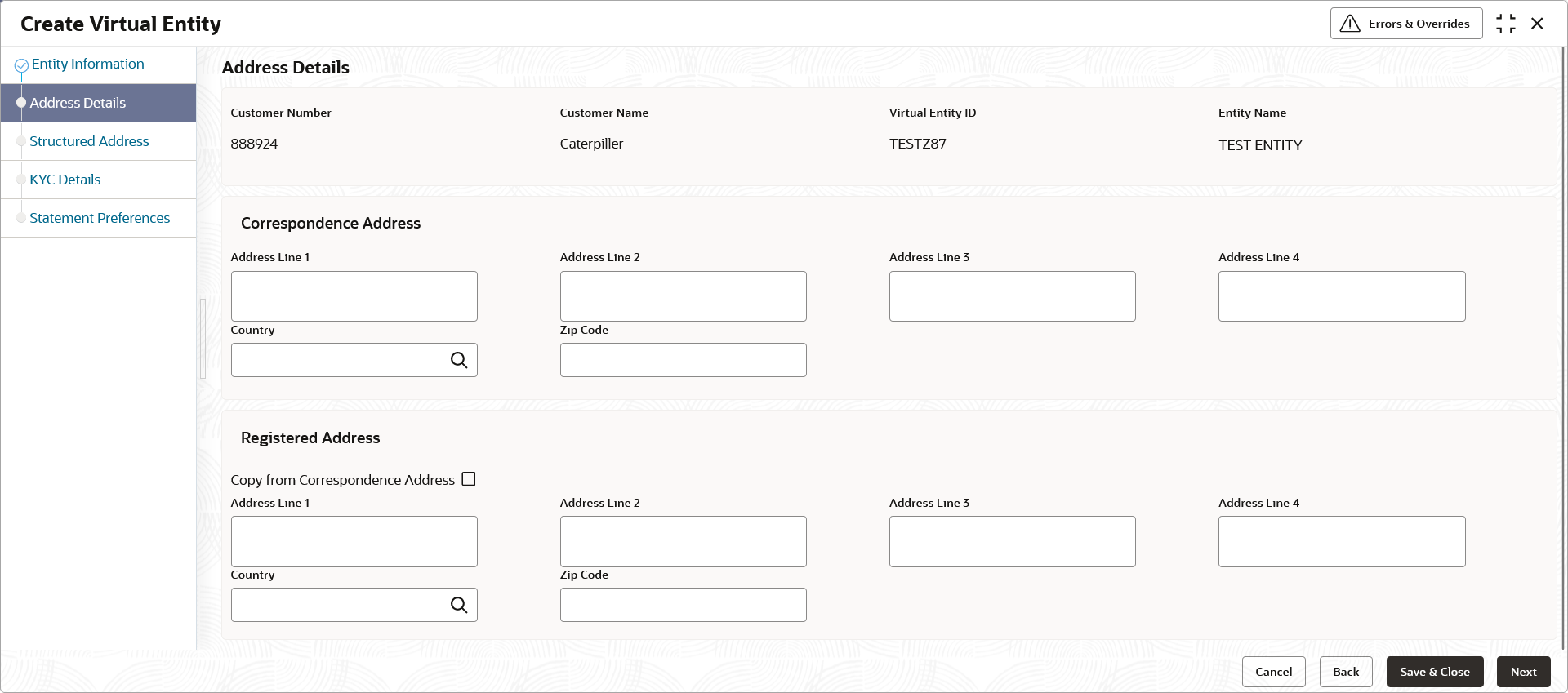Click Correspondence Address Line 1 field
This screenshot has height=693, width=1568.
click(x=354, y=296)
